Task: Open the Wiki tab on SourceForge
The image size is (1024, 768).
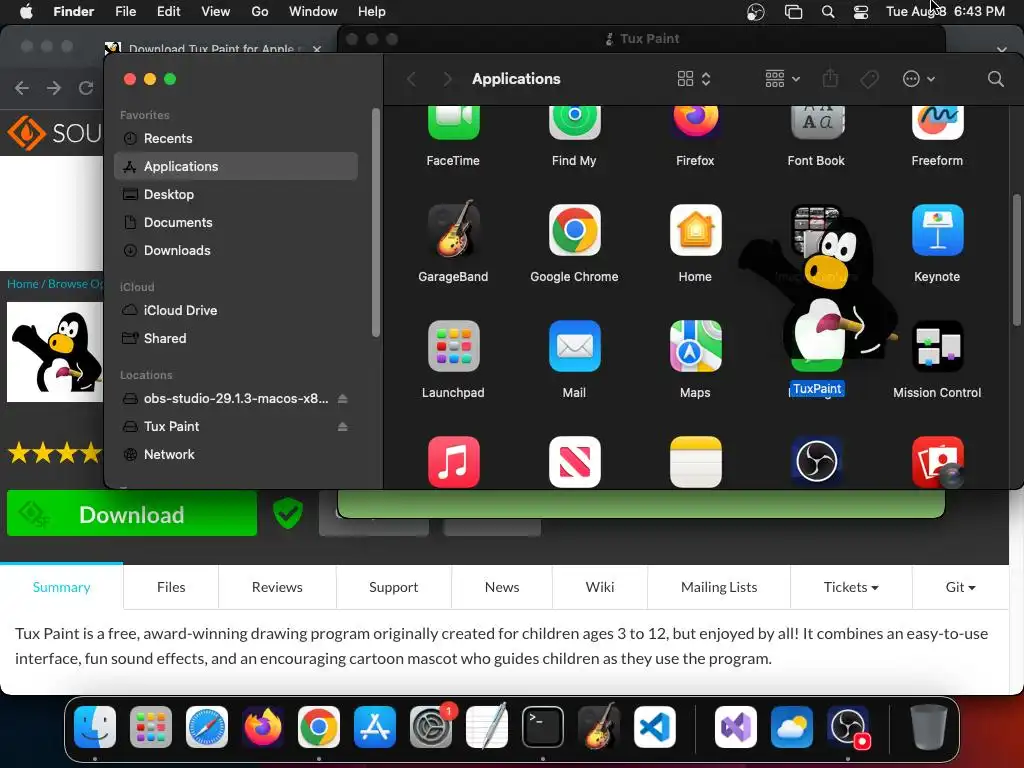Action: click(x=600, y=587)
